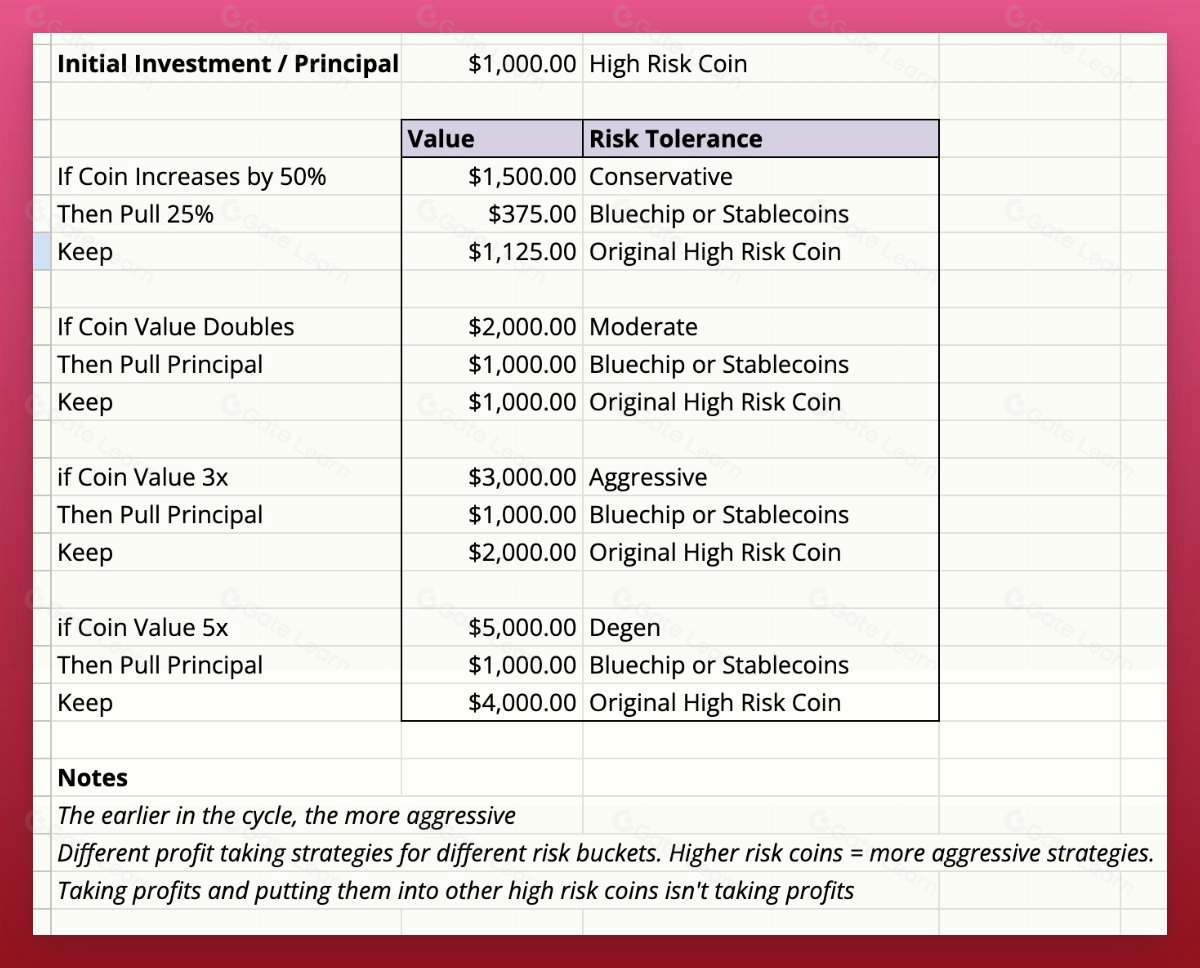Image resolution: width=1200 pixels, height=968 pixels.
Task: Select the If Coin Value Doubles cell
Action: (x=176, y=327)
